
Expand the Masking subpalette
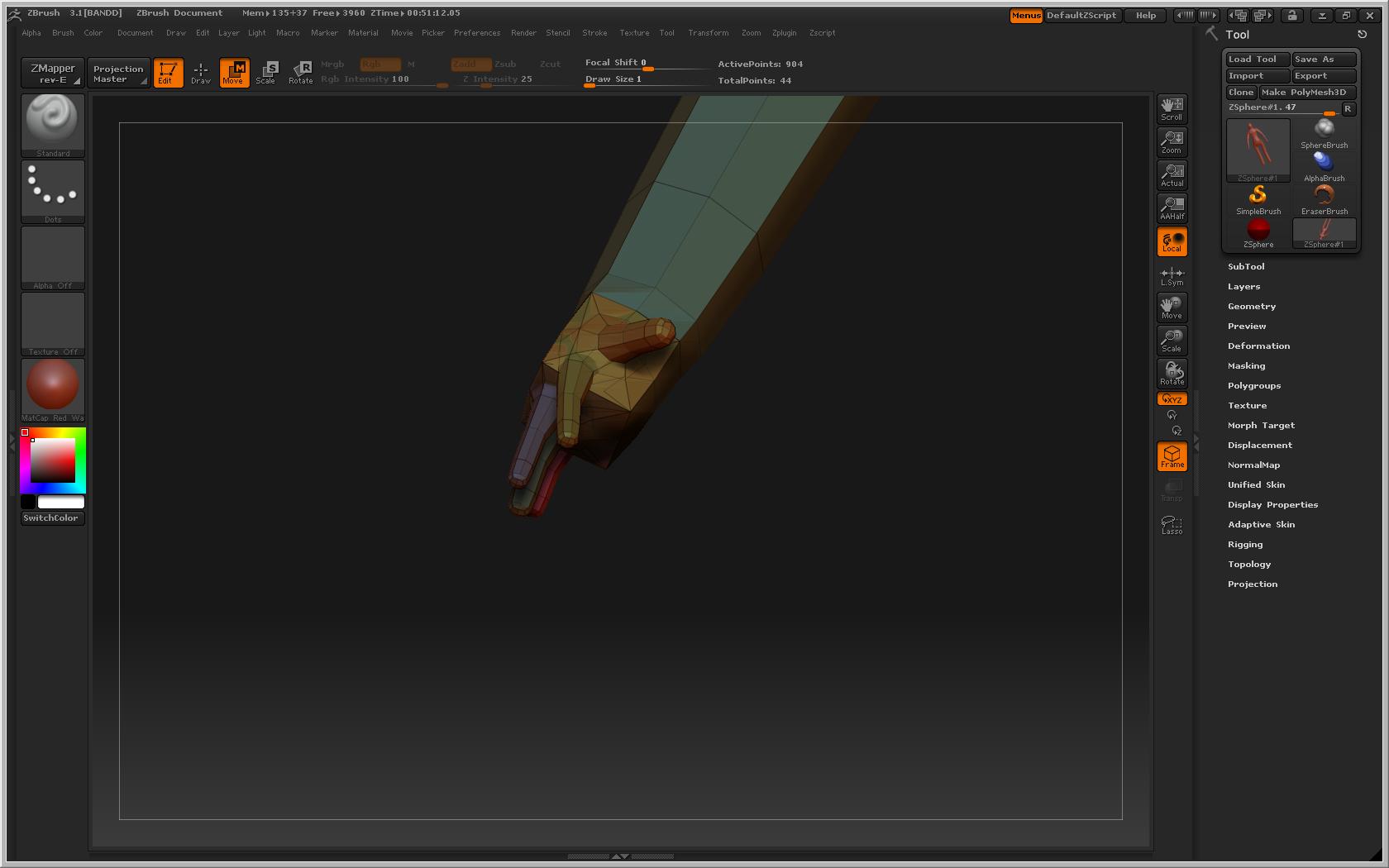point(1246,365)
